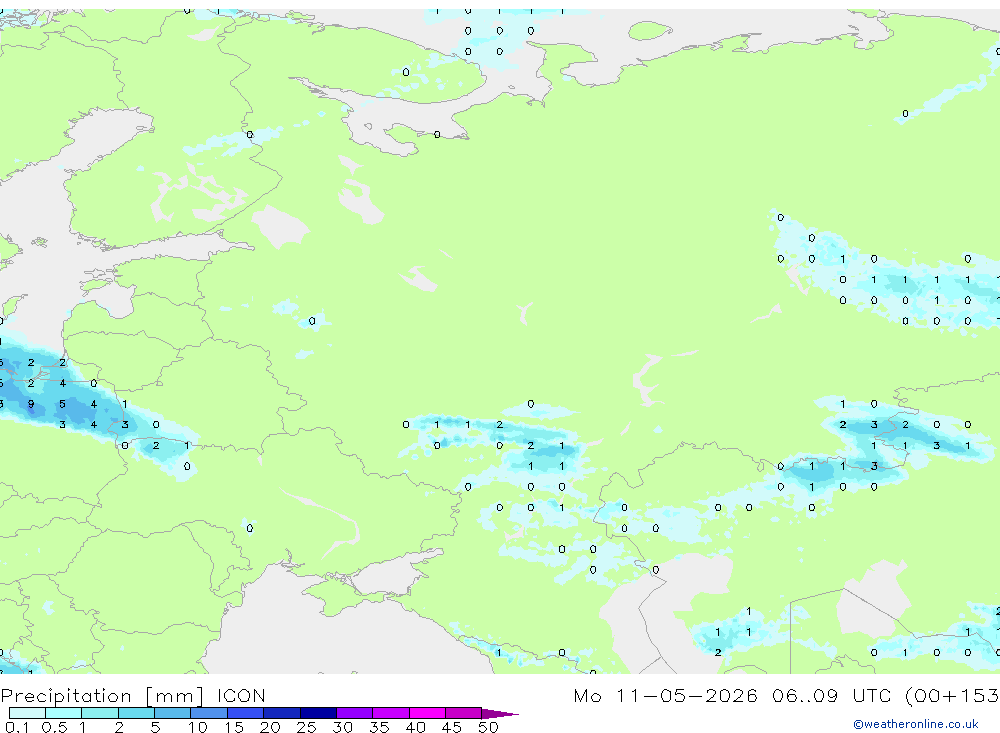Pick the 25–30 mm navy legend swatch
Screen dimensions: 1000x733
(x=318, y=713)
